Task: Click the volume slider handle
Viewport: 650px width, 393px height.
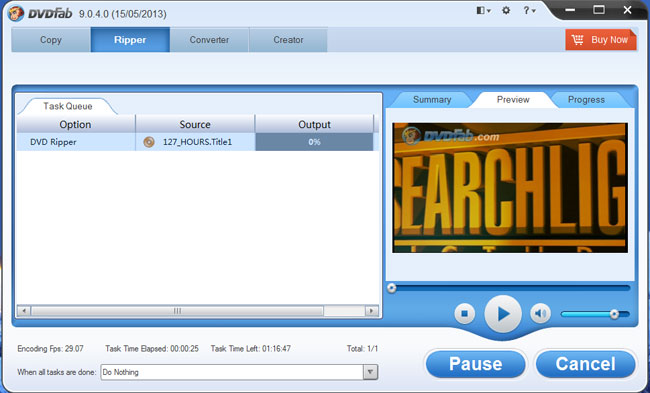Action: point(614,314)
